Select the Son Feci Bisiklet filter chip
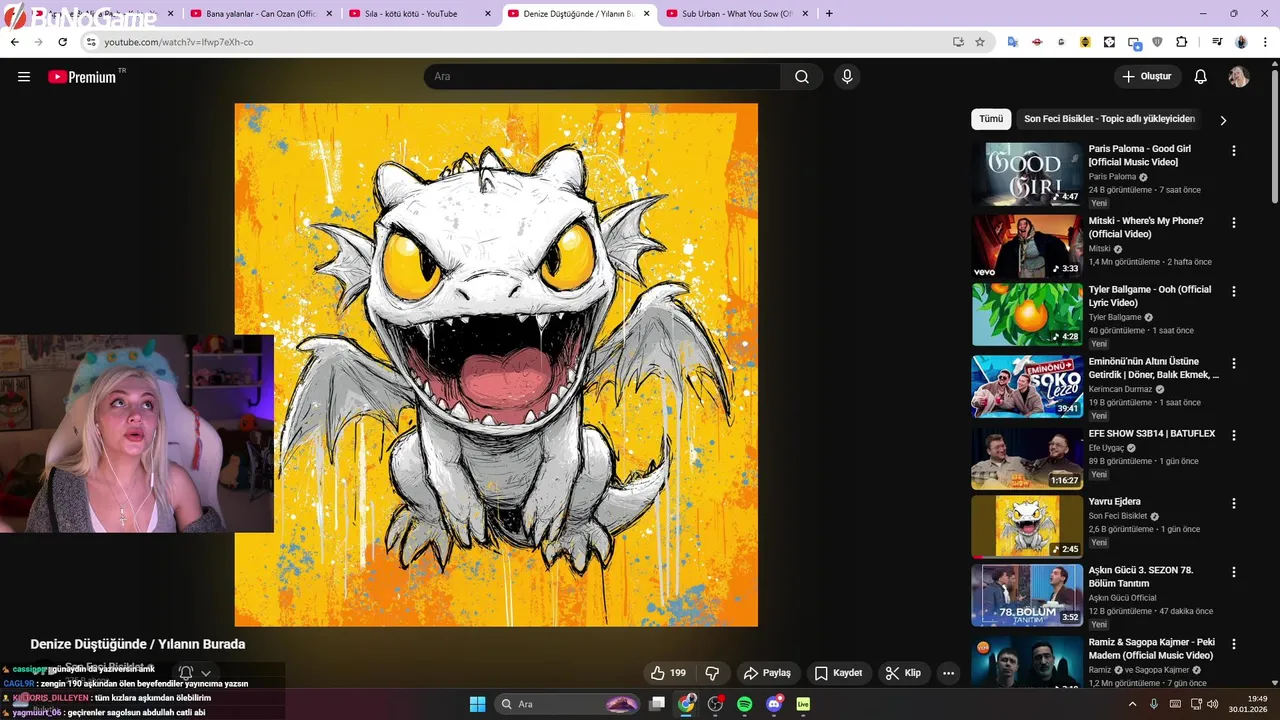 click(1109, 119)
